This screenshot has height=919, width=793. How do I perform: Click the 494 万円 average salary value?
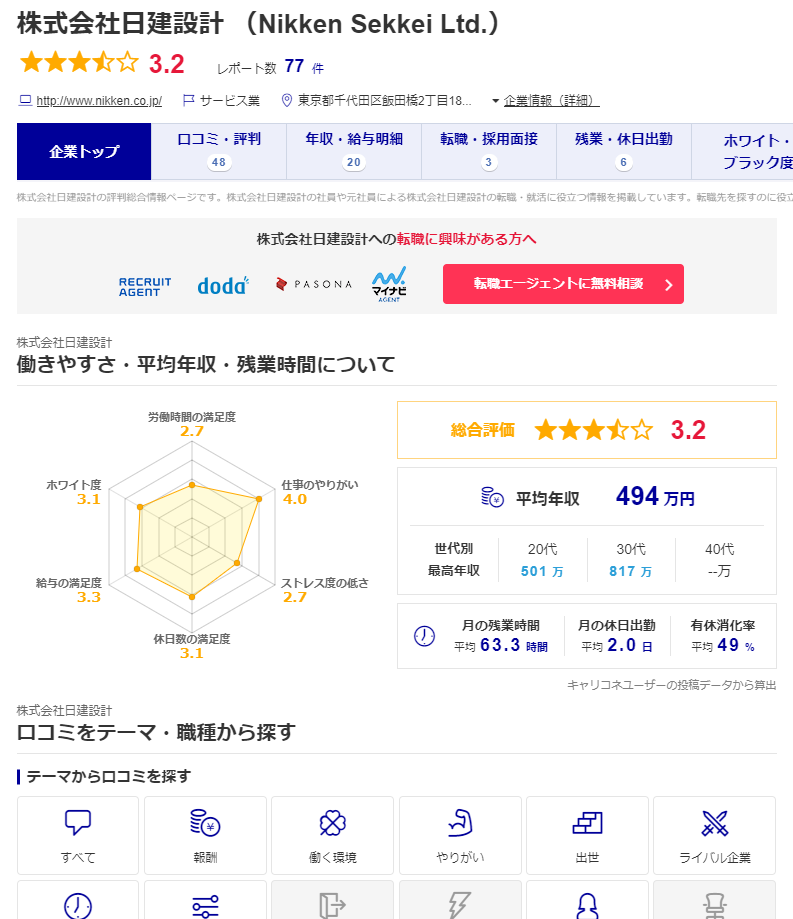pos(655,497)
